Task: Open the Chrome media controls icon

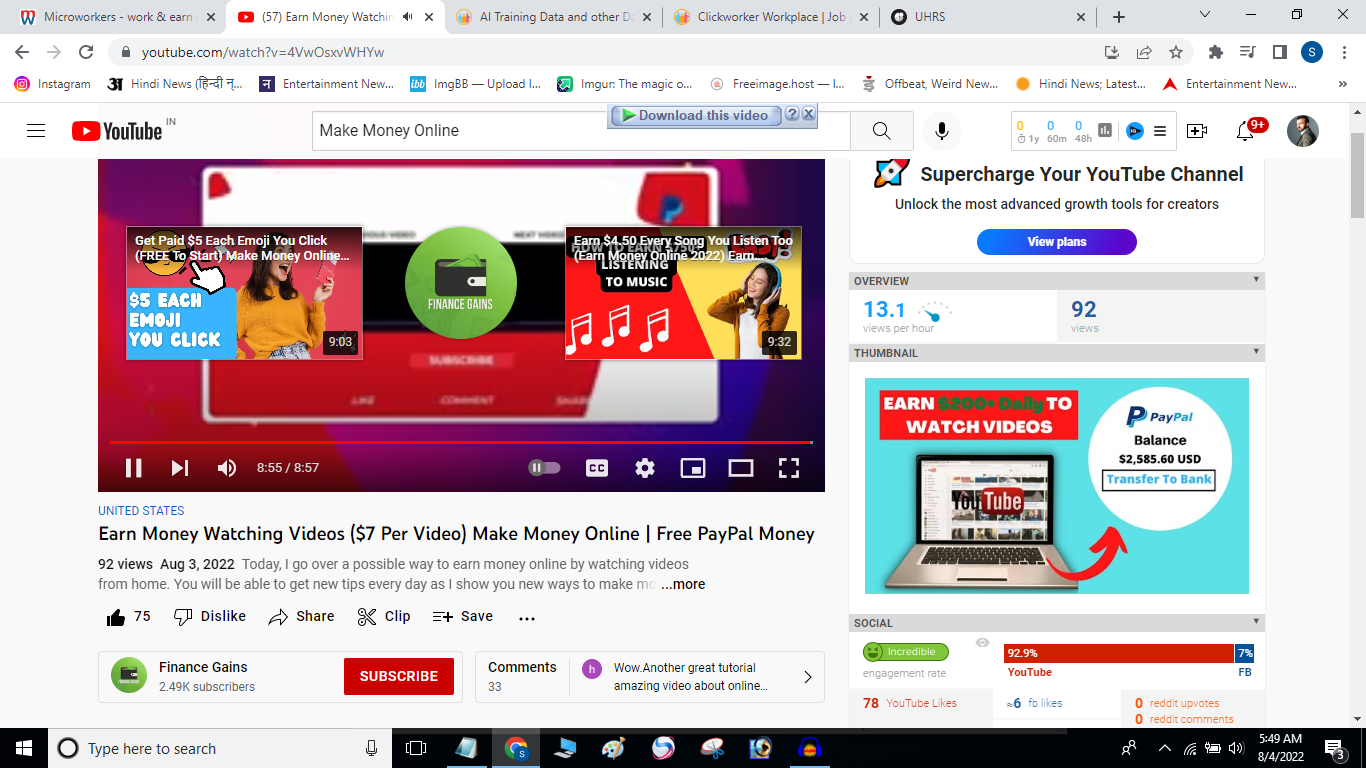Action: (x=1247, y=52)
